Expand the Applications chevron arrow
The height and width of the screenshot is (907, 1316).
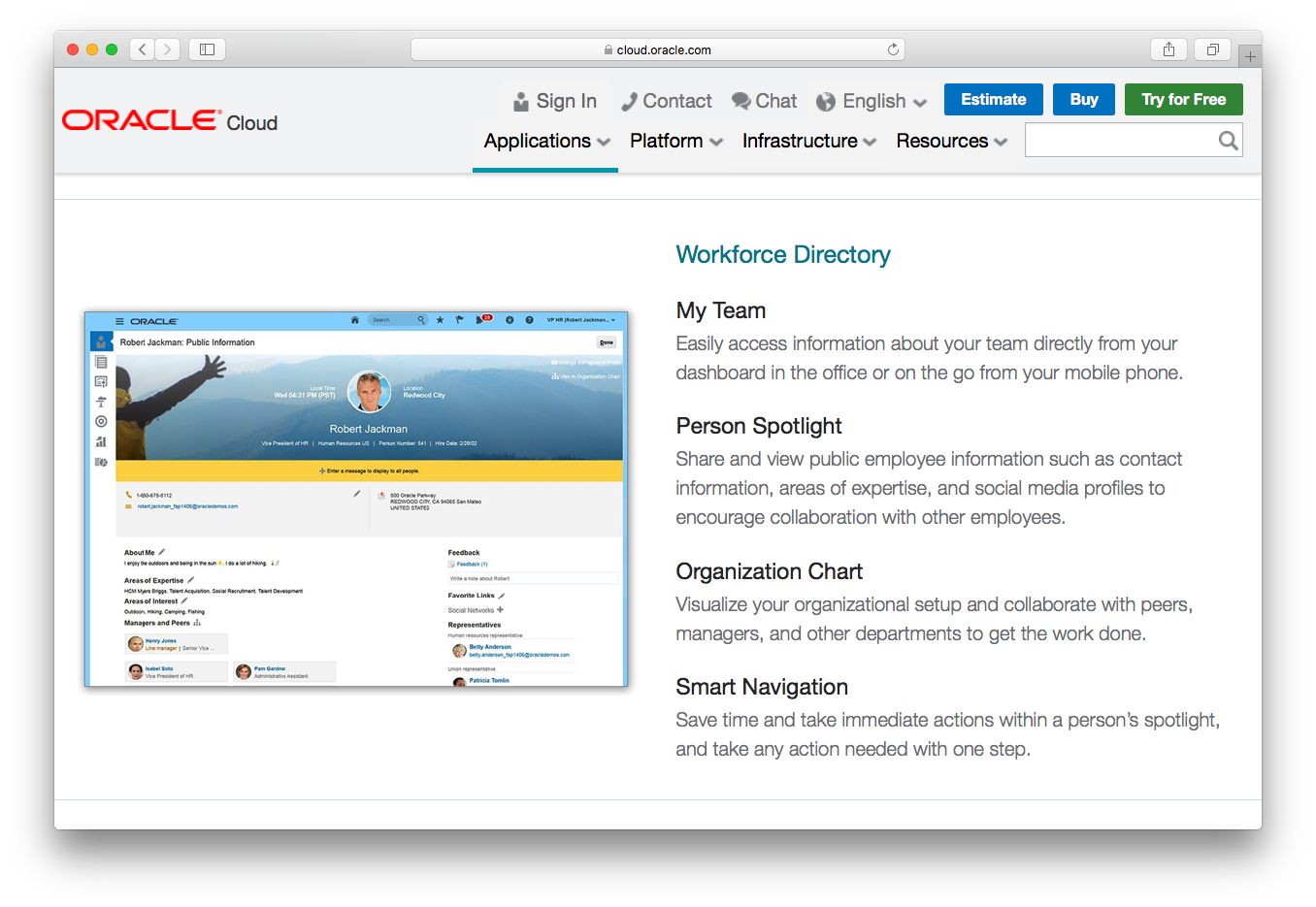(x=604, y=143)
